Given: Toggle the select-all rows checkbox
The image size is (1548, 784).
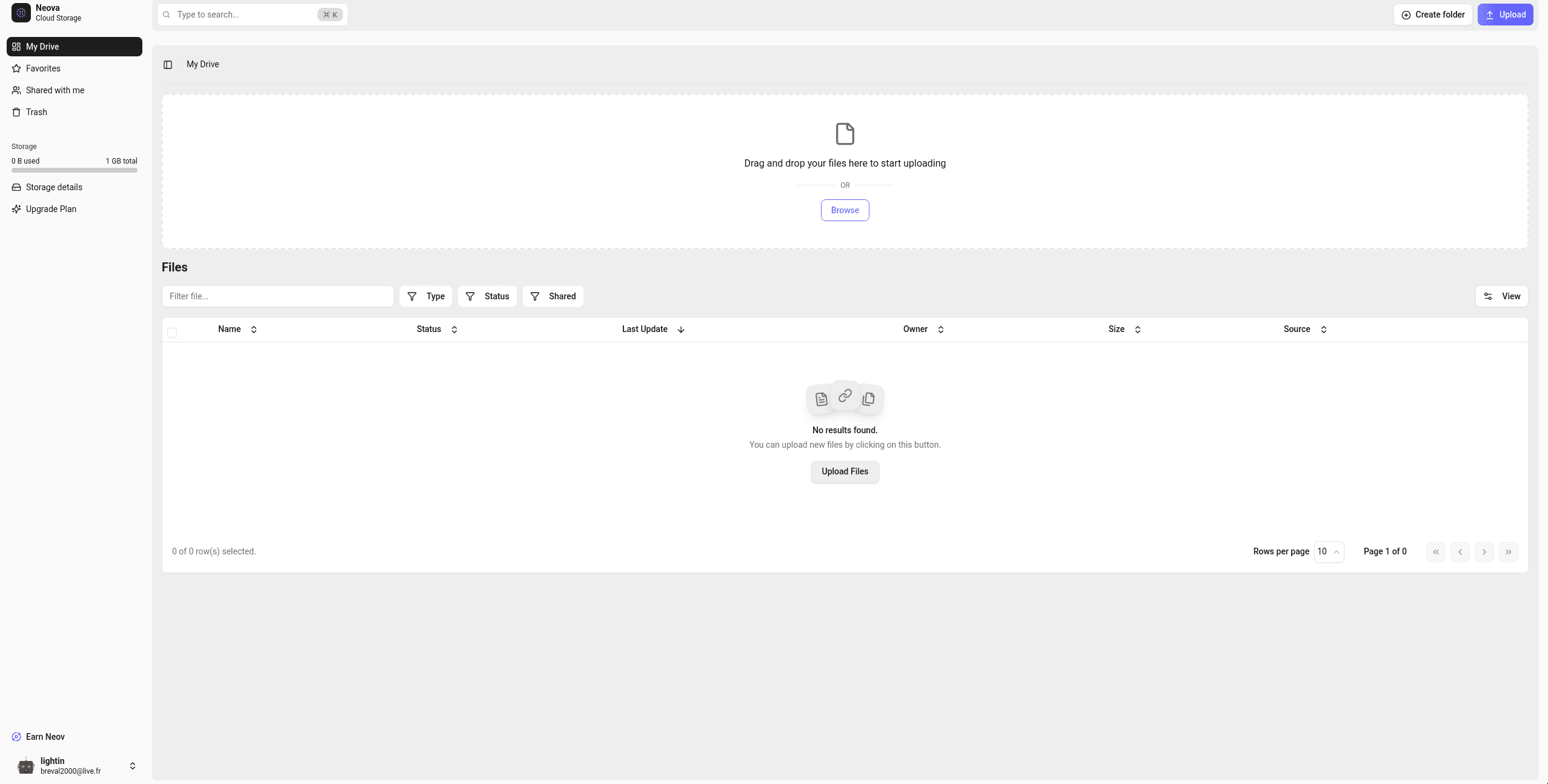Looking at the screenshot, I should point(172,333).
